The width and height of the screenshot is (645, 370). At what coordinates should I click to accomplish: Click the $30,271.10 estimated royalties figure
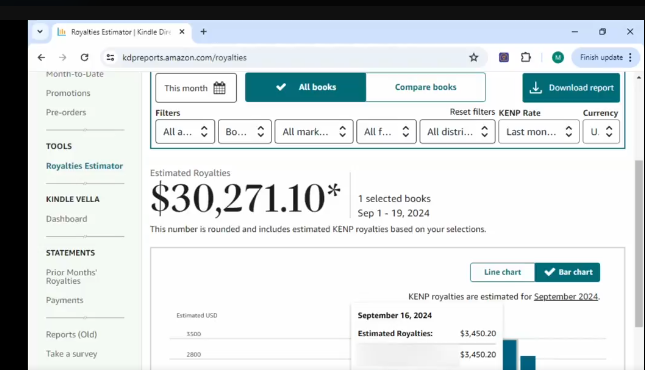click(x=245, y=198)
